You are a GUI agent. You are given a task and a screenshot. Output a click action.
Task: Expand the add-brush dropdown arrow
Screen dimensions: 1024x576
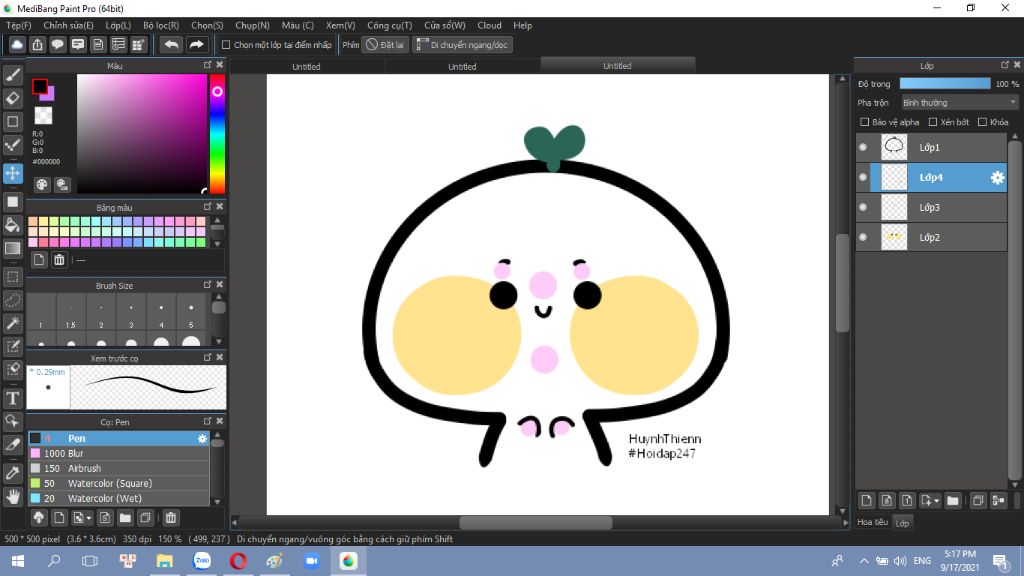[x=89, y=518]
